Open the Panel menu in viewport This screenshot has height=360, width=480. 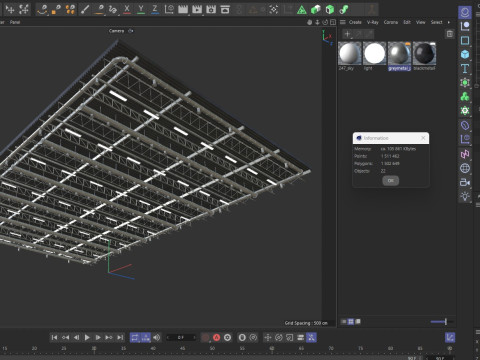[15, 22]
